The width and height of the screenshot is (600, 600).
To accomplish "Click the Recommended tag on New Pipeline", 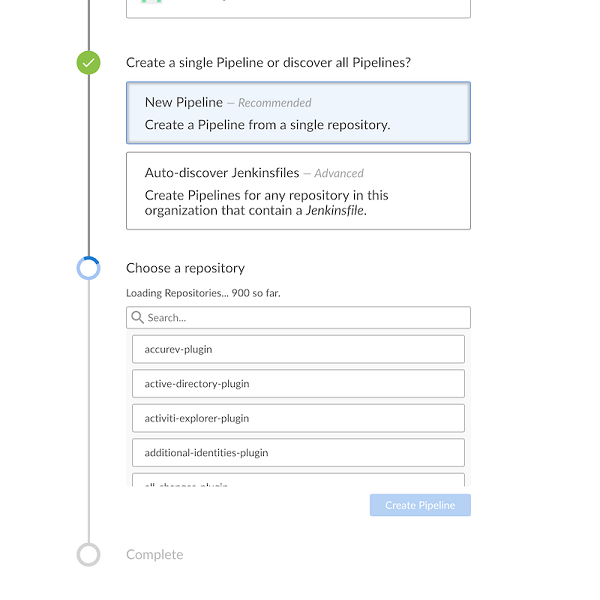I will click(x=274, y=103).
